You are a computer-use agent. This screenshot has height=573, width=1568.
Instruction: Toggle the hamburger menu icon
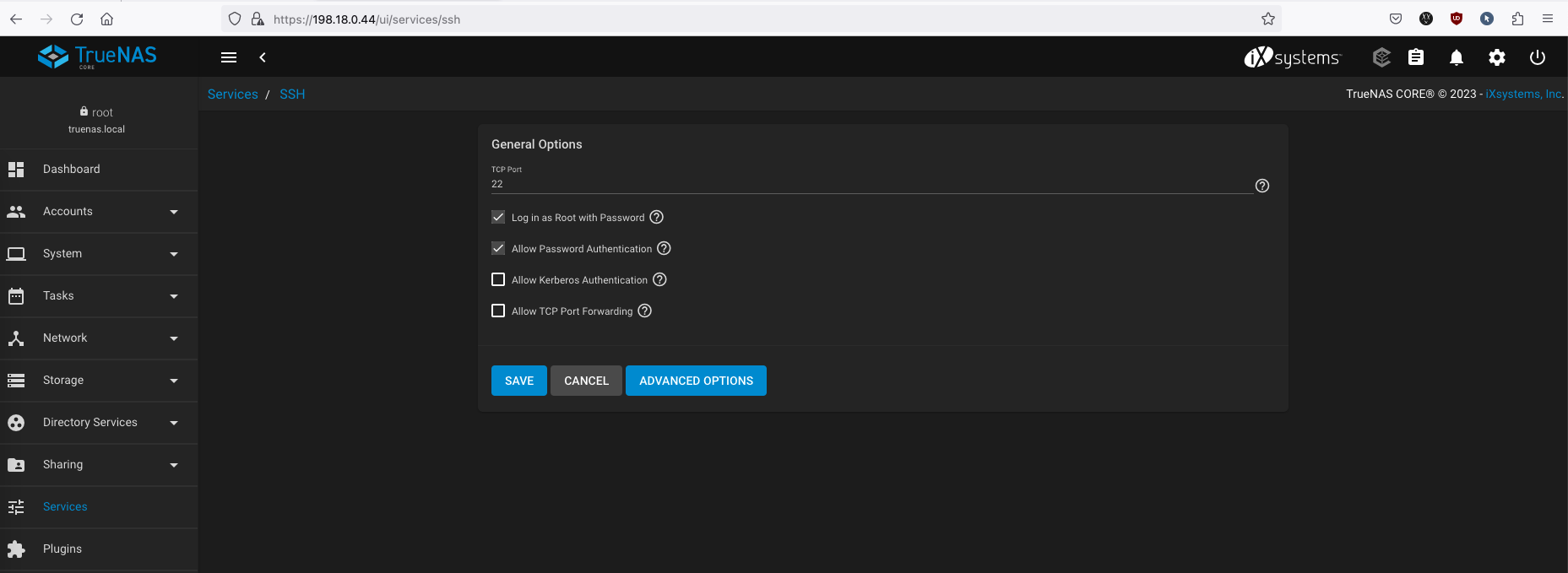[229, 57]
